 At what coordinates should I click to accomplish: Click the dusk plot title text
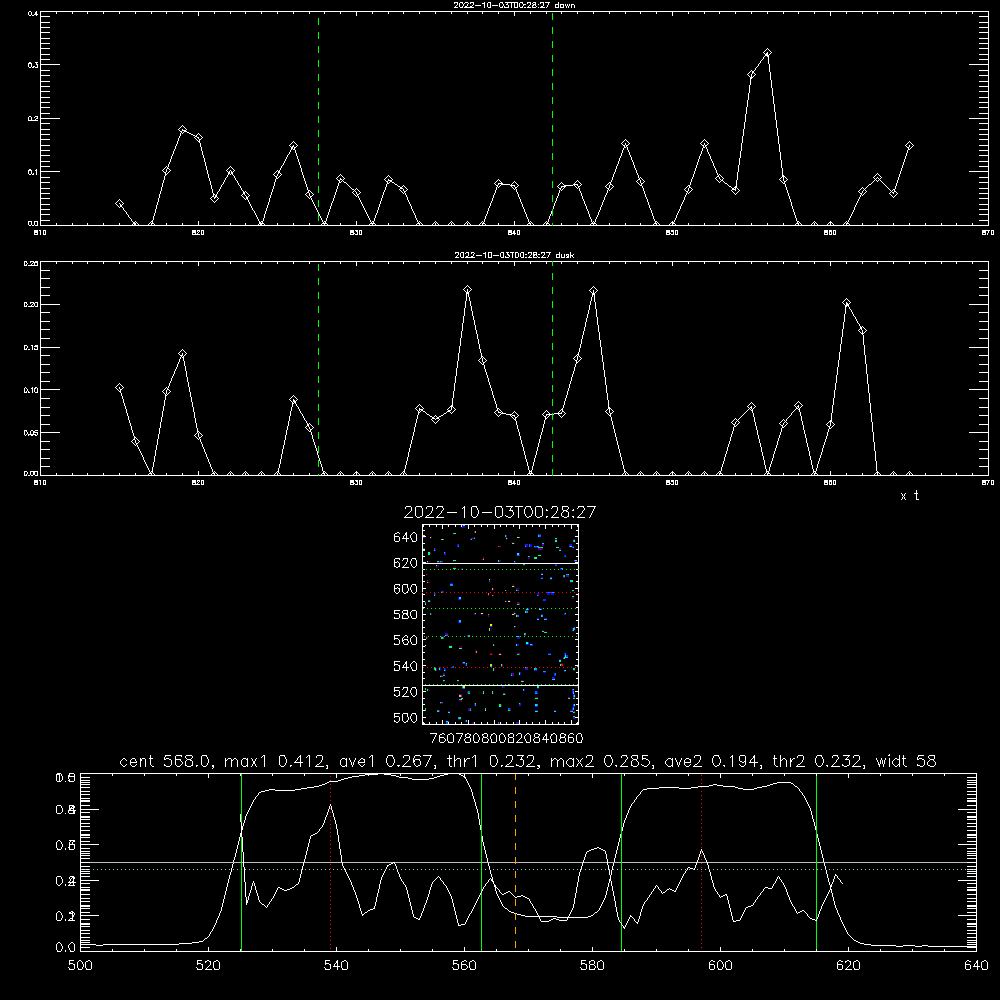pos(514,255)
